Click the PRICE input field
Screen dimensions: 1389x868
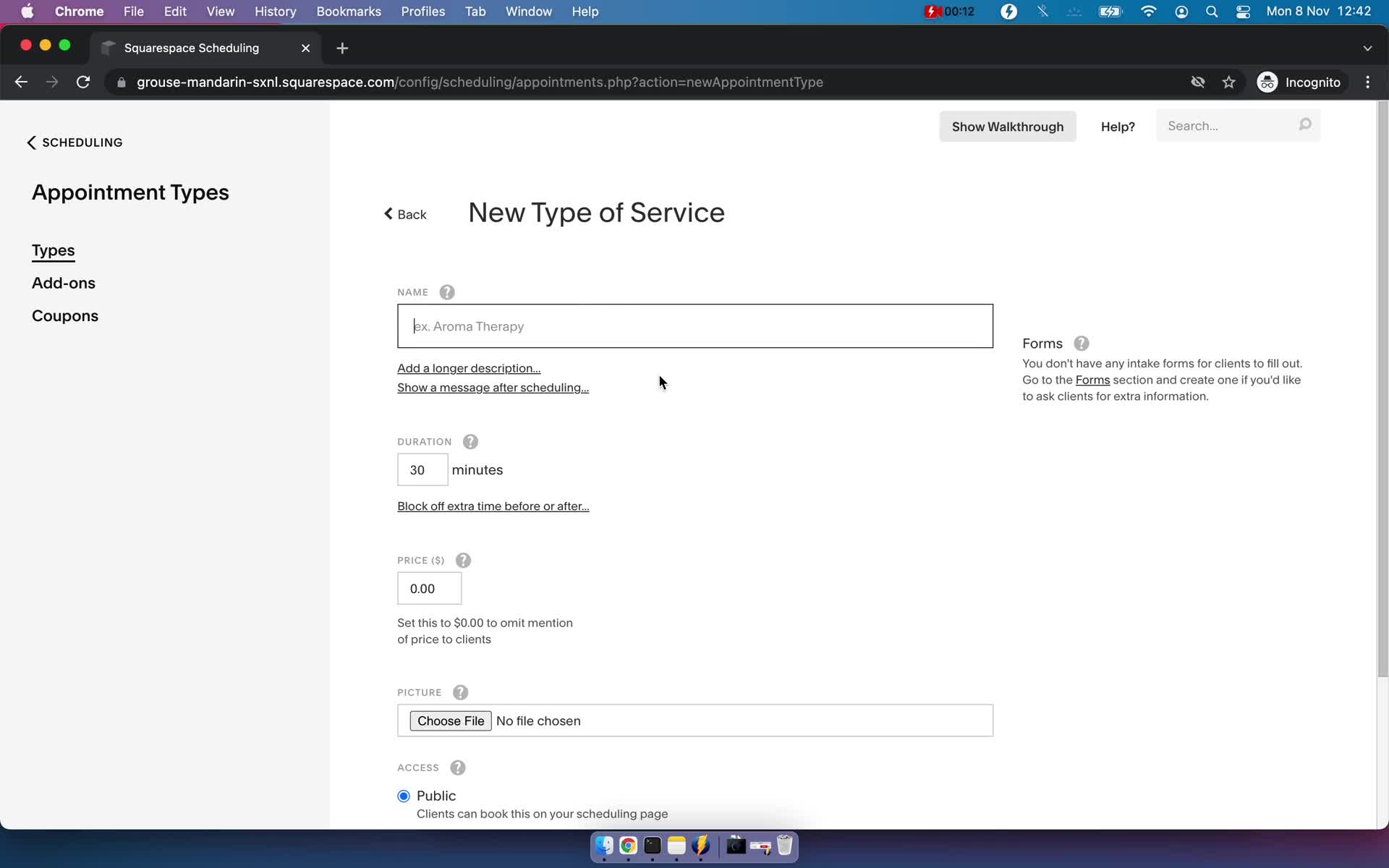click(x=428, y=588)
